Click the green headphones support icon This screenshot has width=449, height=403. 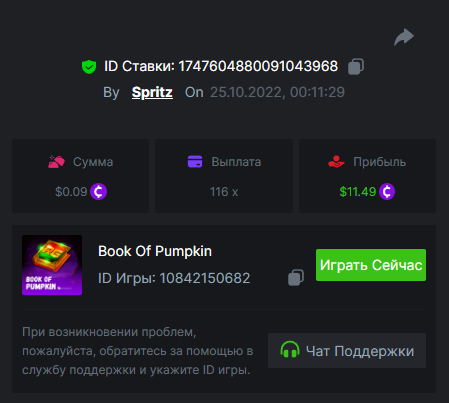point(290,350)
